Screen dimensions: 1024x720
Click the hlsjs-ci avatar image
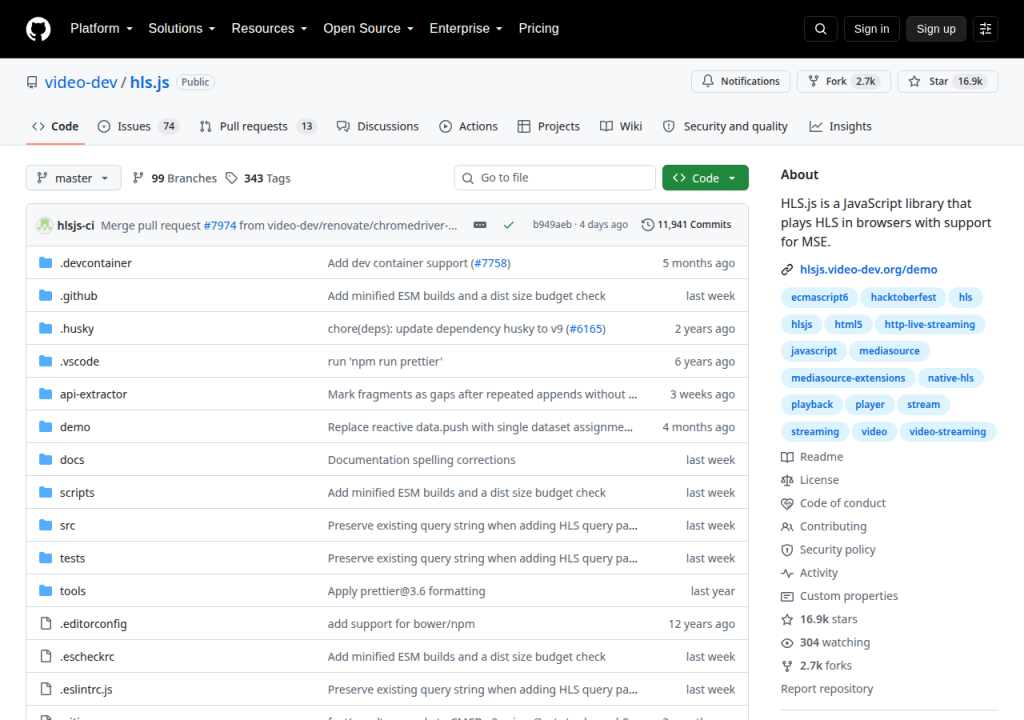click(x=44, y=225)
